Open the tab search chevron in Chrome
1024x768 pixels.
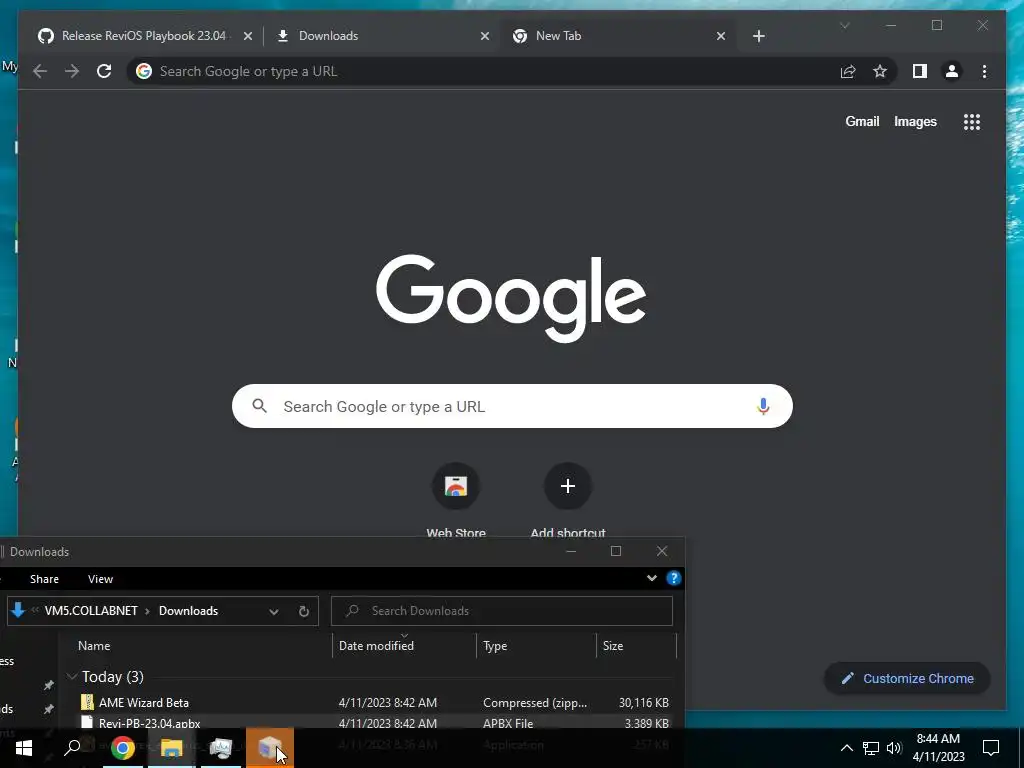844,25
